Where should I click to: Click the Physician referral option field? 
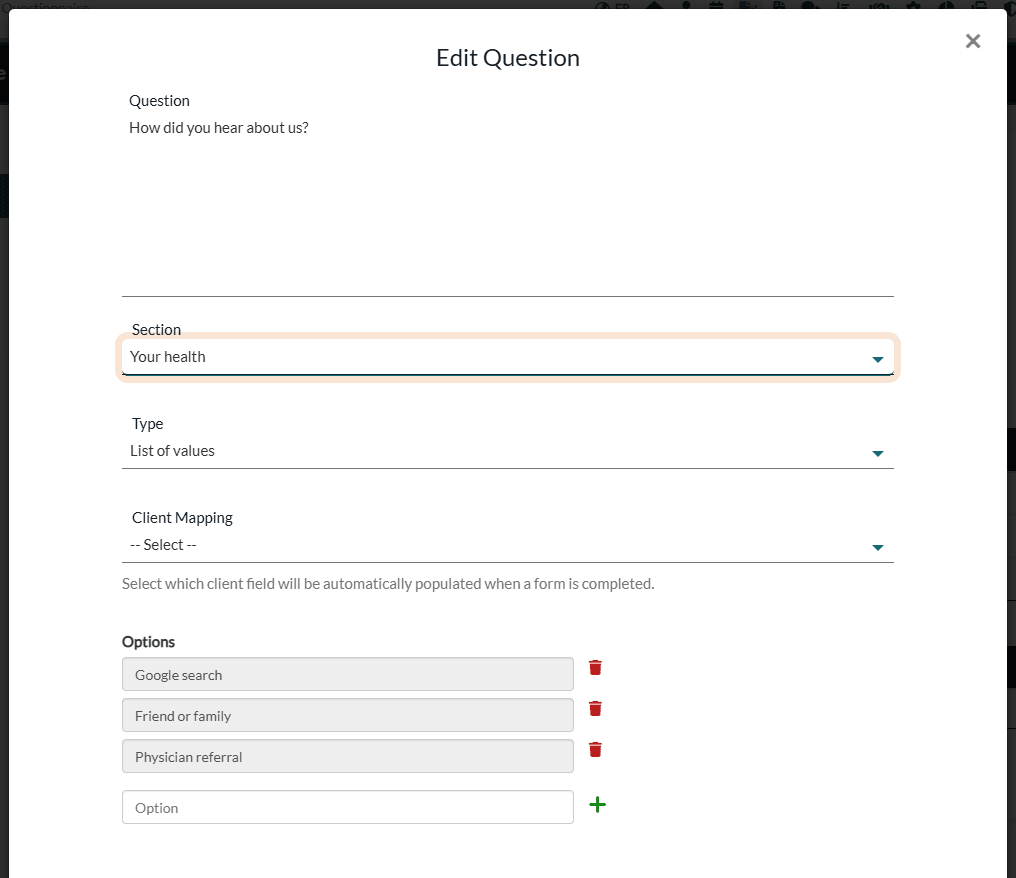(x=348, y=756)
